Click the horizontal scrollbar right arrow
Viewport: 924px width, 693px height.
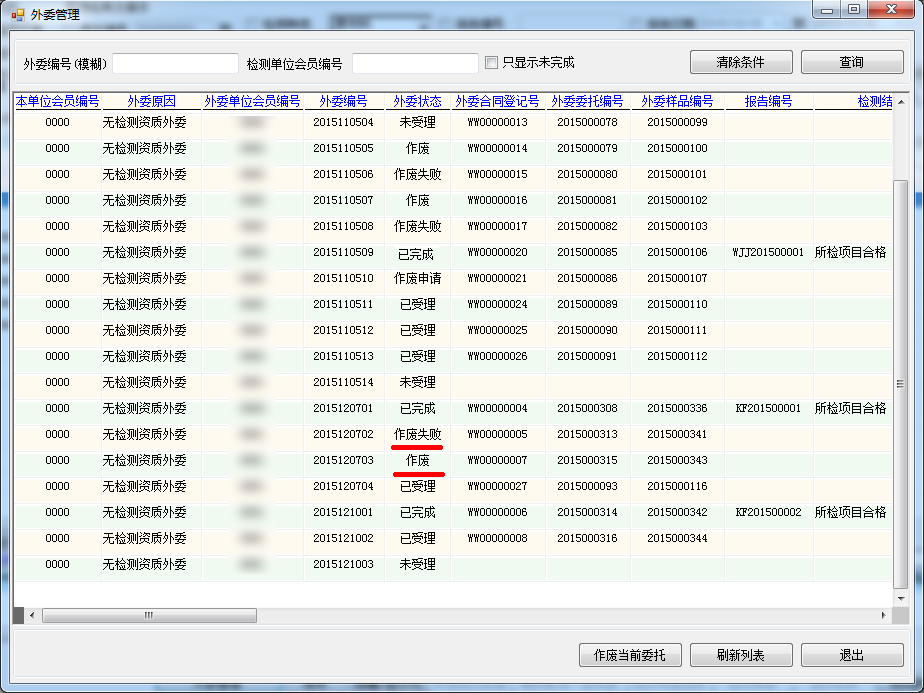click(x=883, y=616)
